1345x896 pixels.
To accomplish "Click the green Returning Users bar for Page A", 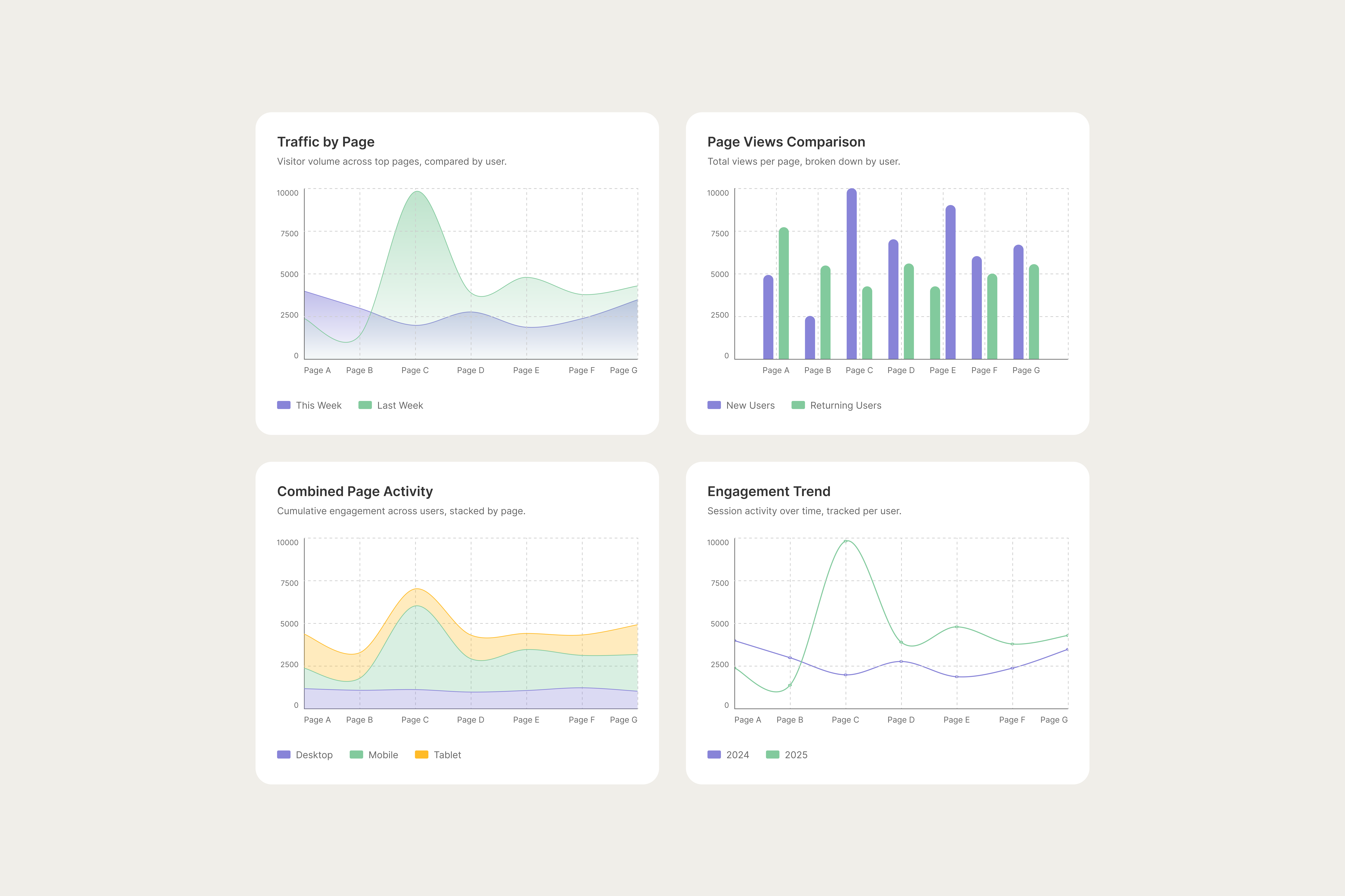I will (x=784, y=293).
